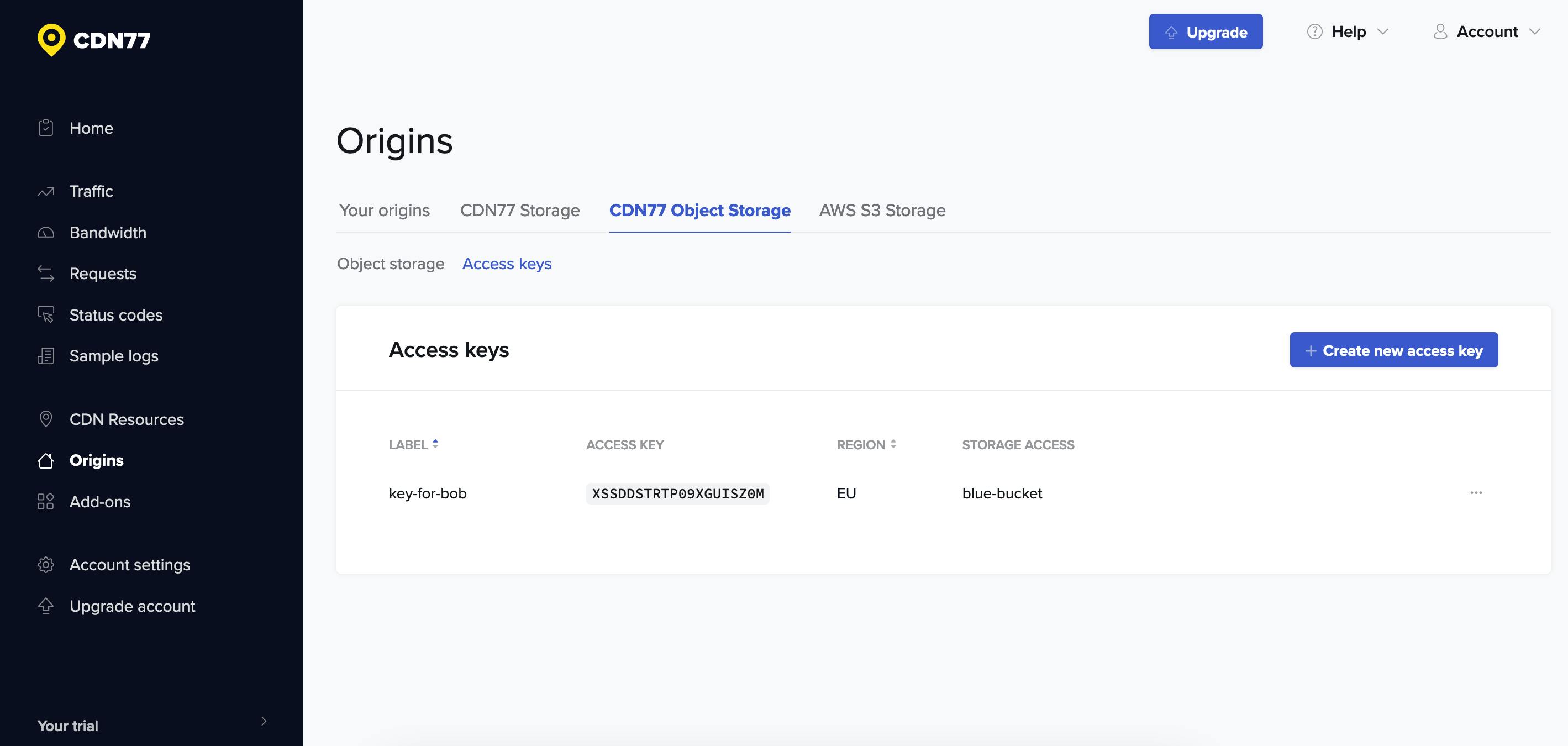Go to Home in the sidebar
This screenshot has height=746, width=1568.
coord(91,128)
